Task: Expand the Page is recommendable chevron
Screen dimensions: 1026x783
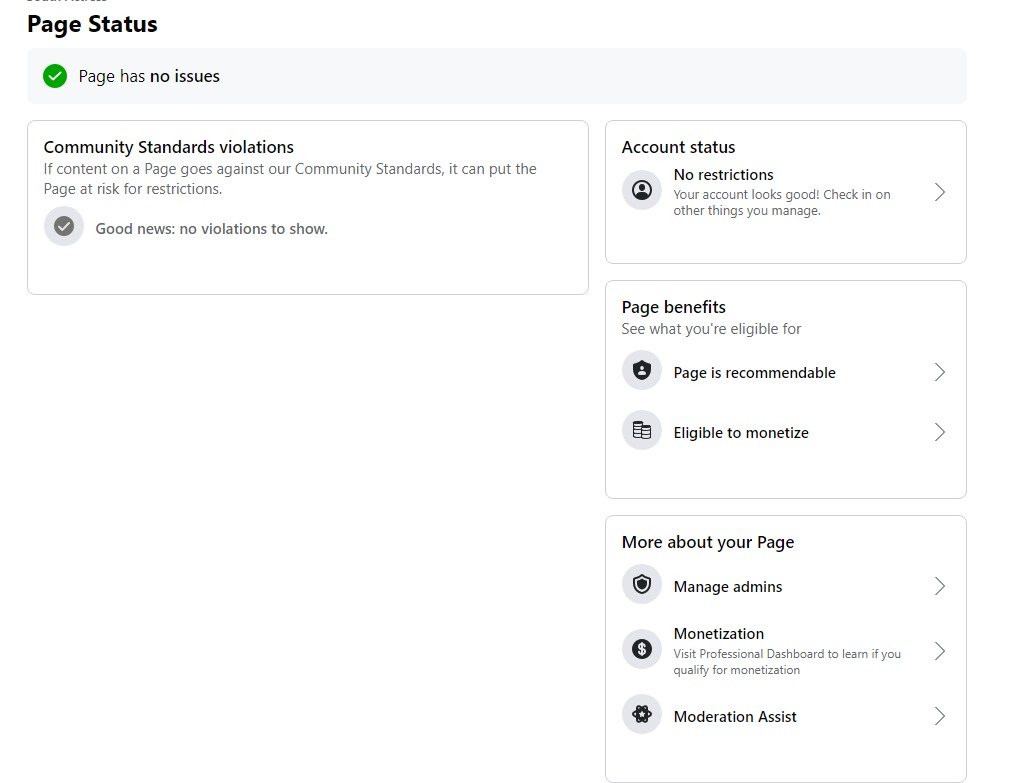Action: [x=939, y=372]
